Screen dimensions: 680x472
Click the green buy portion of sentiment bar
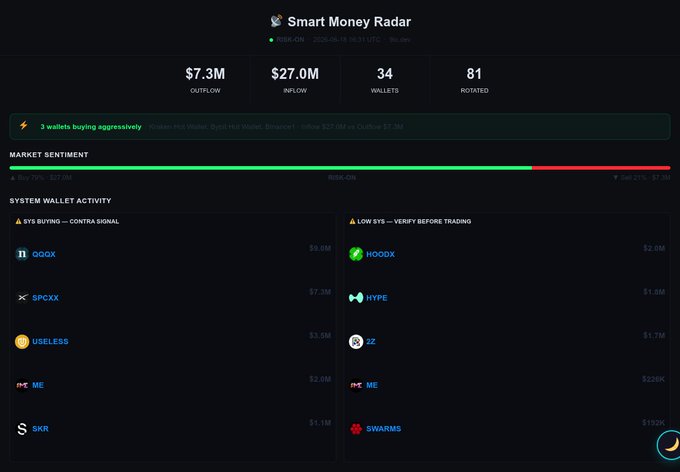click(x=271, y=167)
